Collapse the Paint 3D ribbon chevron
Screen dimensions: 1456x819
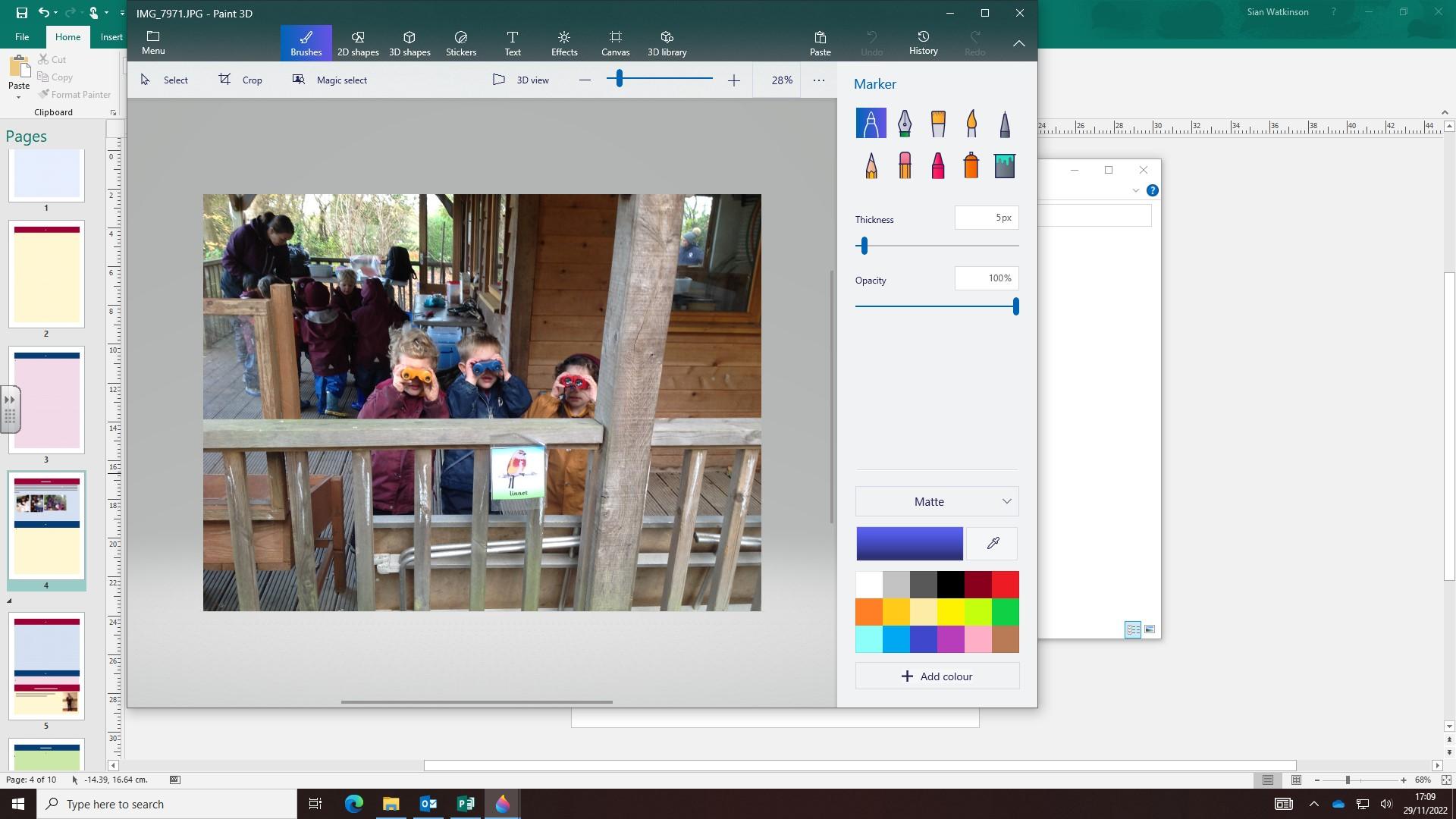point(1018,43)
